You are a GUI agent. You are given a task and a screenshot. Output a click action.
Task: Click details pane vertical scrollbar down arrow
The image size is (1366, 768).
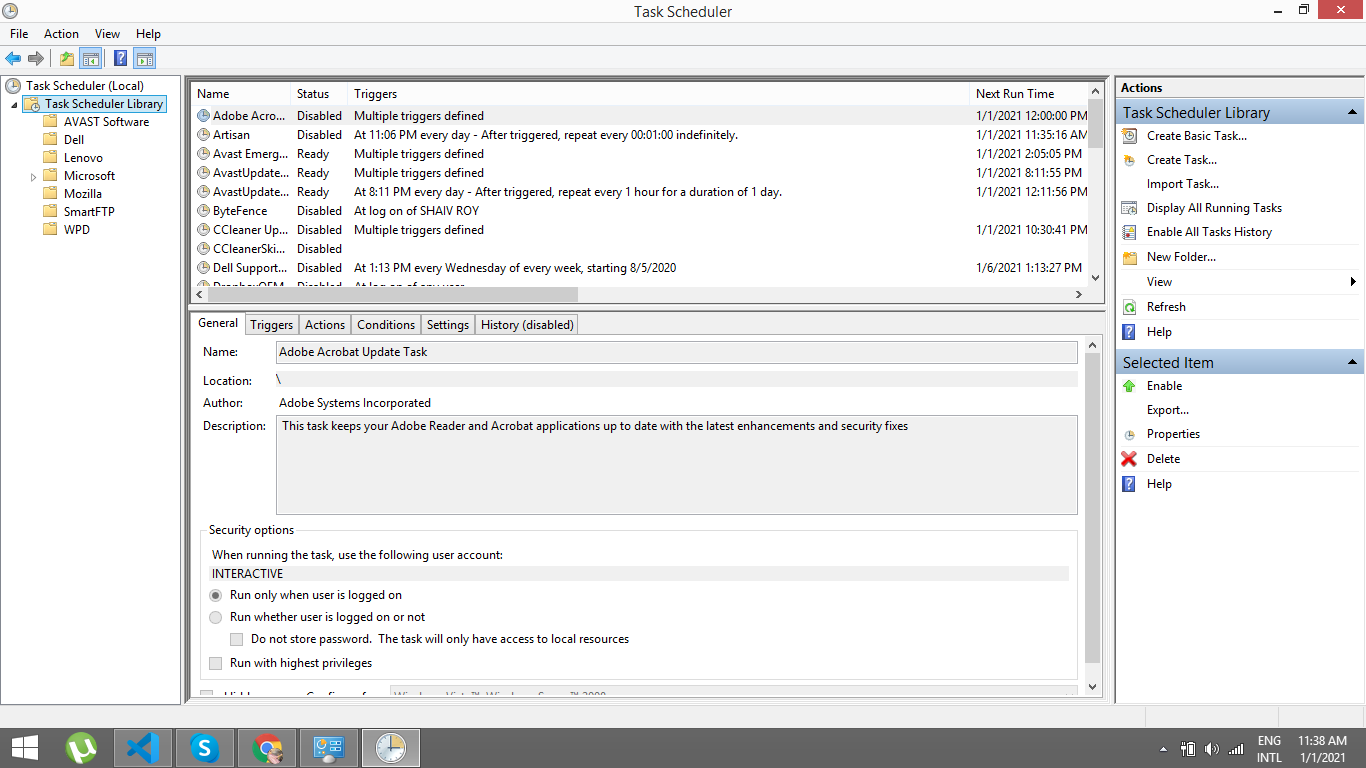[1092, 687]
